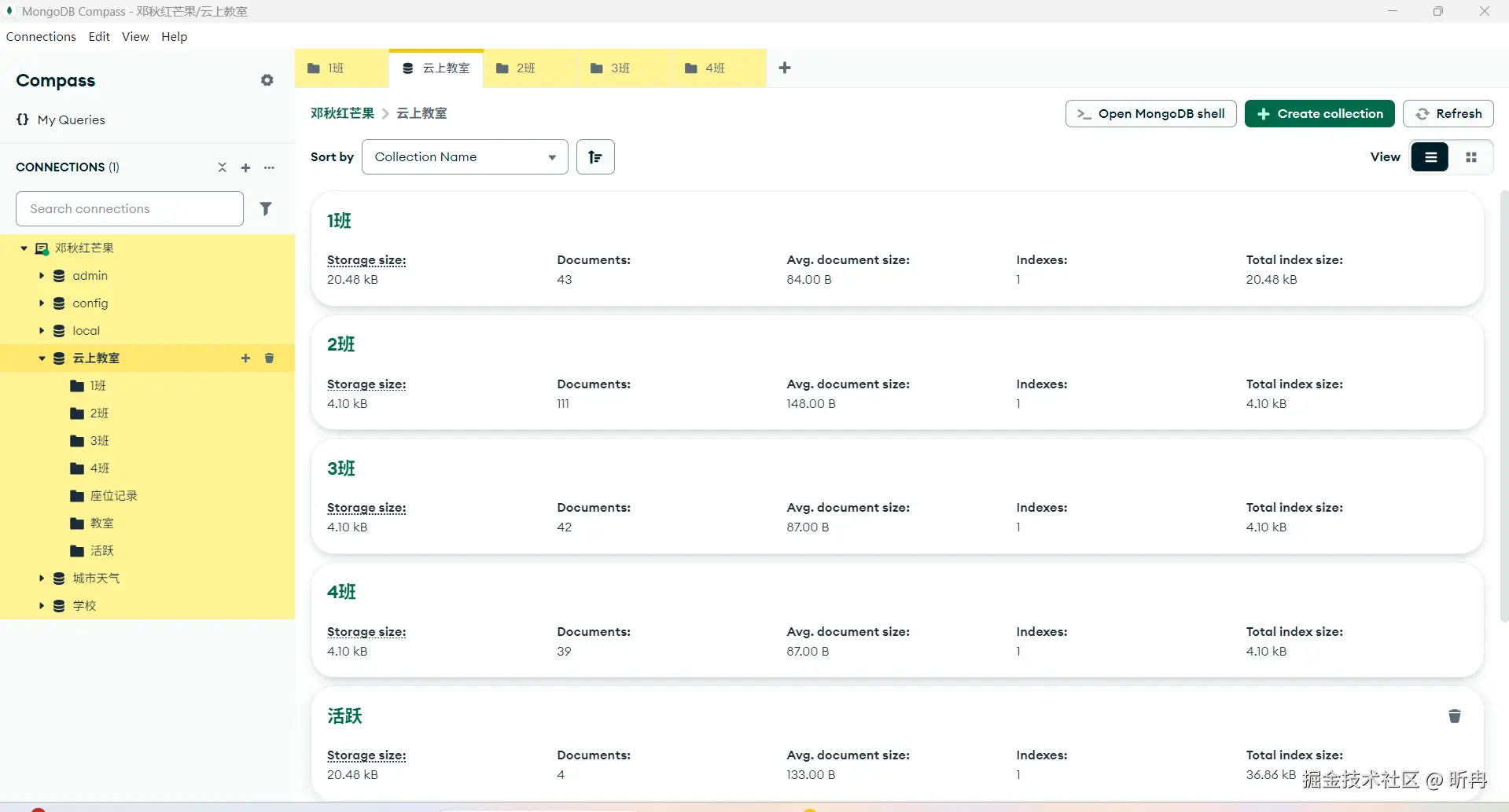Click the My Queries braces icon
This screenshot has height=812, width=1509.
click(x=23, y=119)
